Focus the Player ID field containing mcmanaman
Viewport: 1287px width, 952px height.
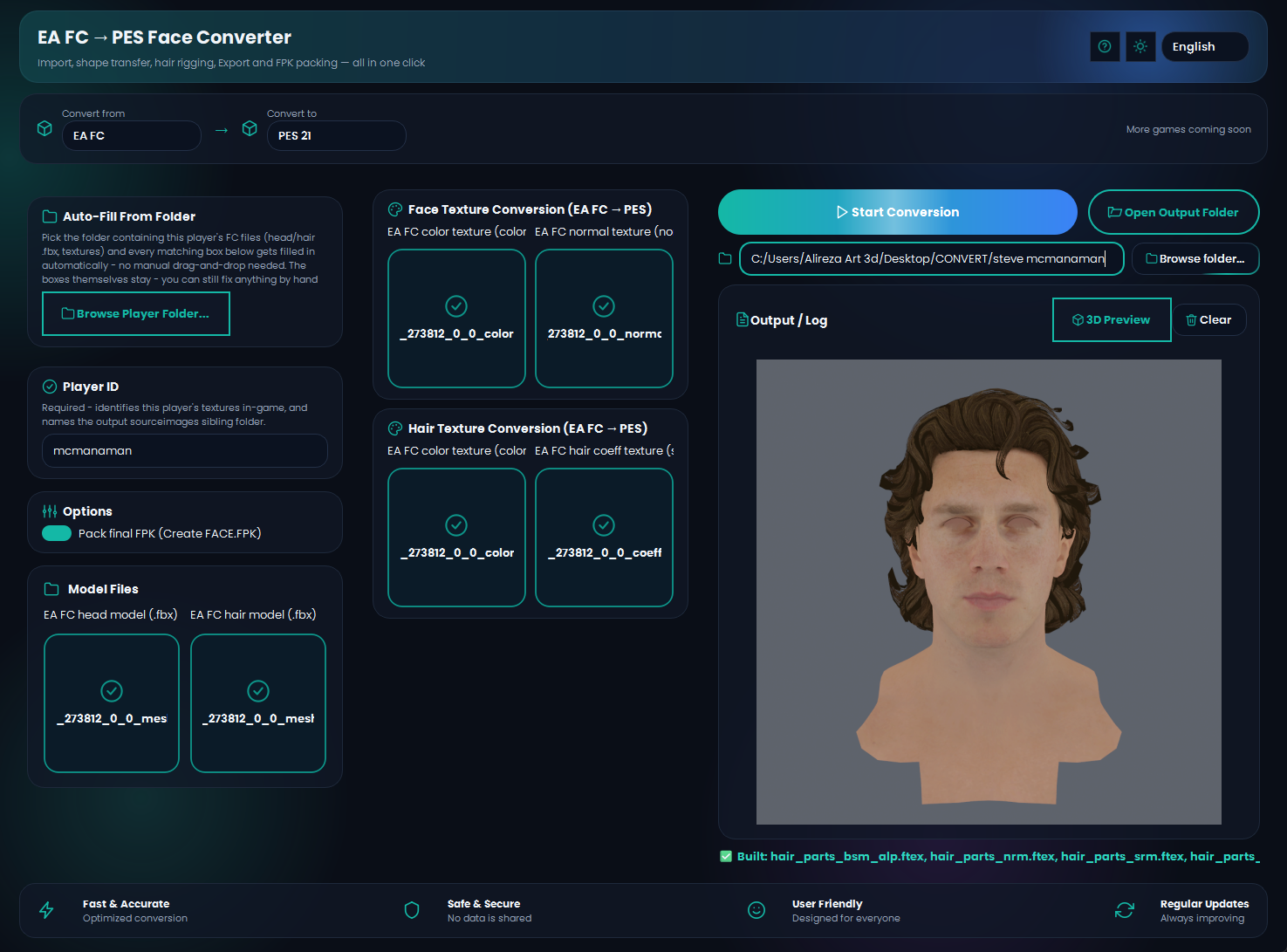point(185,450)
